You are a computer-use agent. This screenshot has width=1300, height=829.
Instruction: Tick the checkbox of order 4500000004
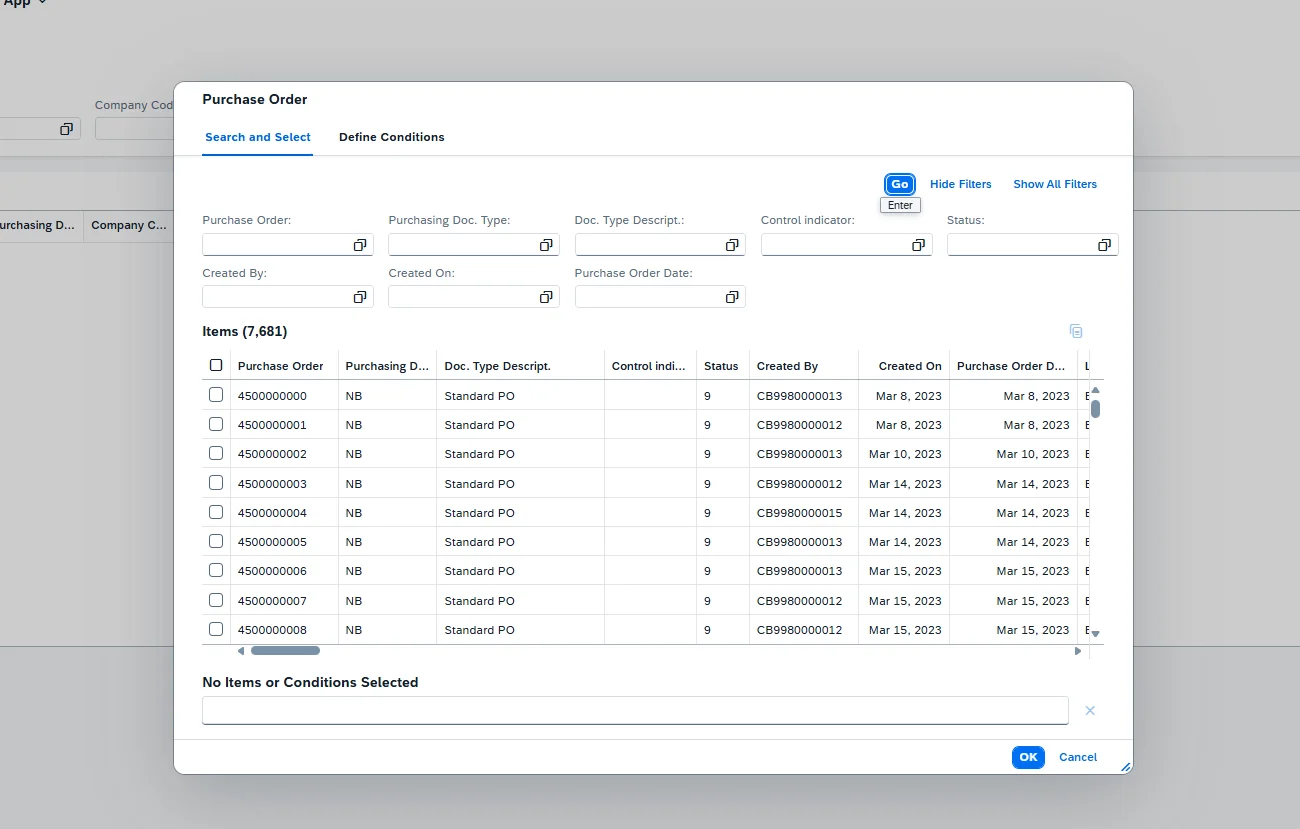tap(216, 512)
